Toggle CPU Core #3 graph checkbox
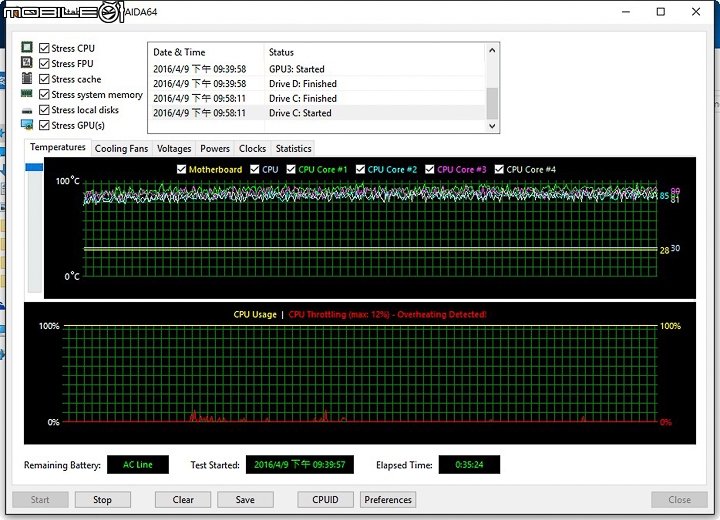The width and height of the screenshot is (720, 520). pyautogui.click(x=429, y=169)
